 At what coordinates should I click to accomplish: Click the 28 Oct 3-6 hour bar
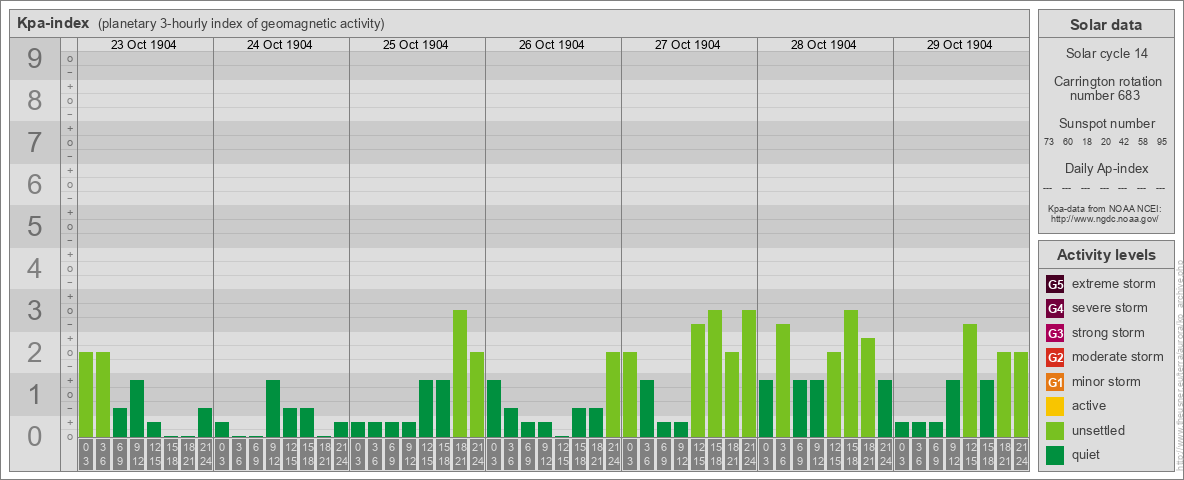click(782, 380)
